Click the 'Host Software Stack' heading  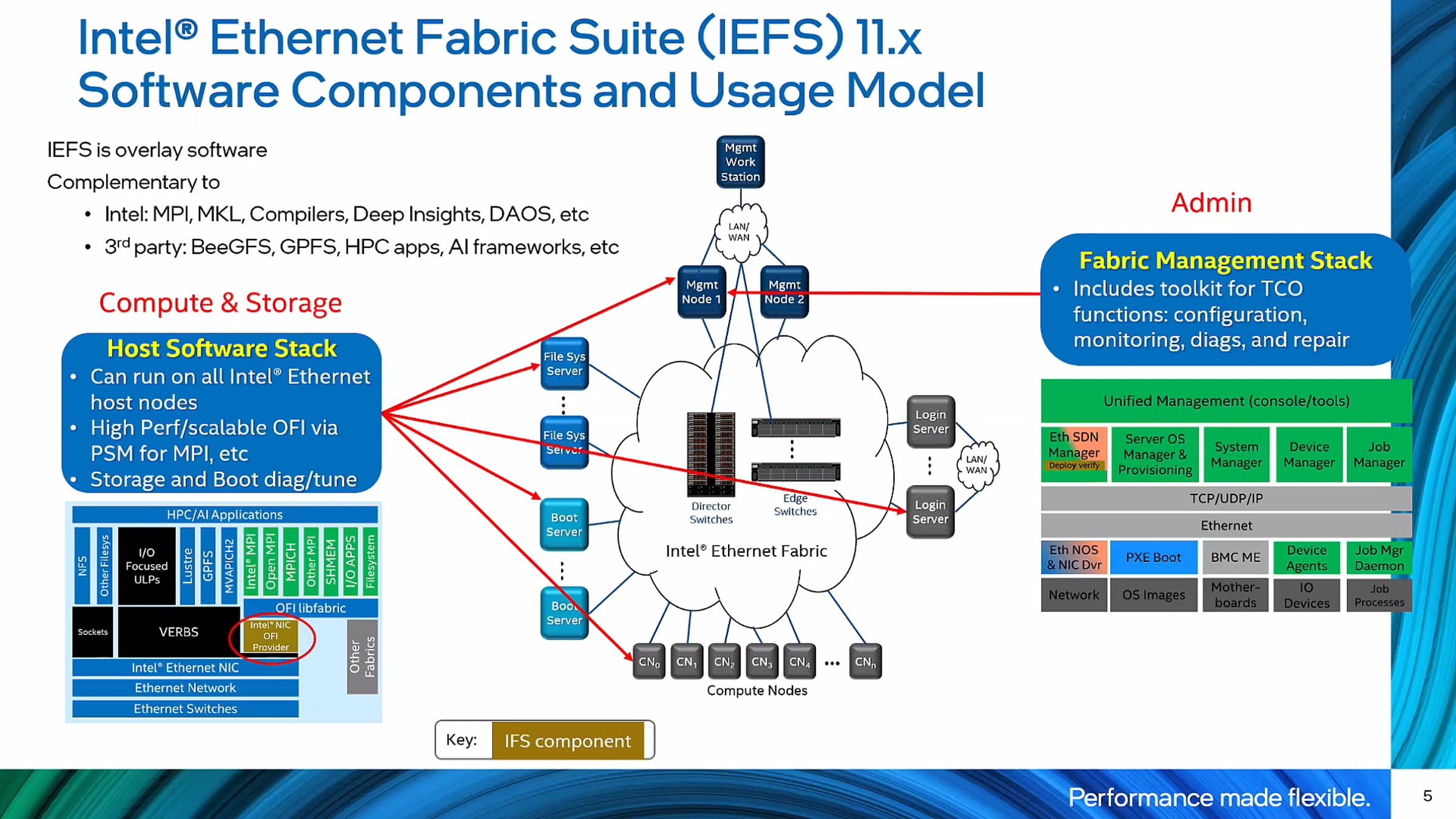pos(221,348)
